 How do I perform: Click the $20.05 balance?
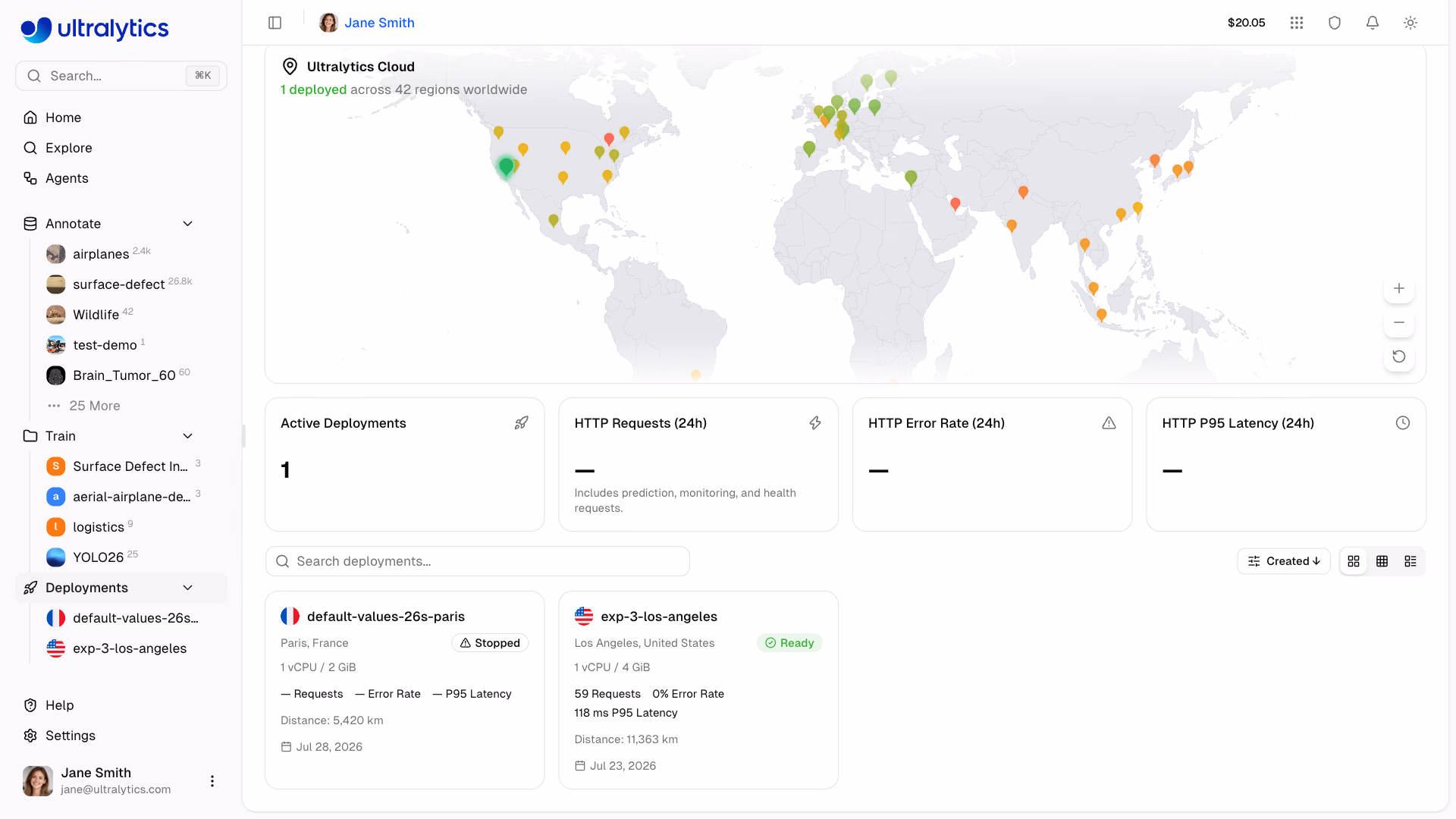(x=1246, y=23)
